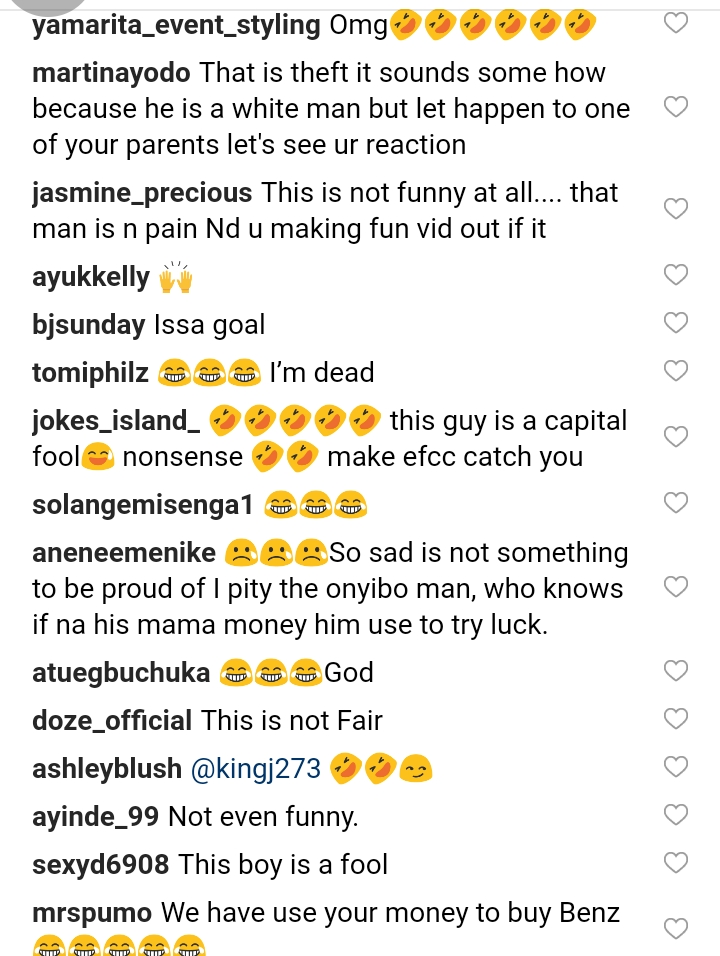The width and height of the screenshot is (720, 956).
Task: Like jasmine_precious's 'not funny' comment
Action: 677,208
